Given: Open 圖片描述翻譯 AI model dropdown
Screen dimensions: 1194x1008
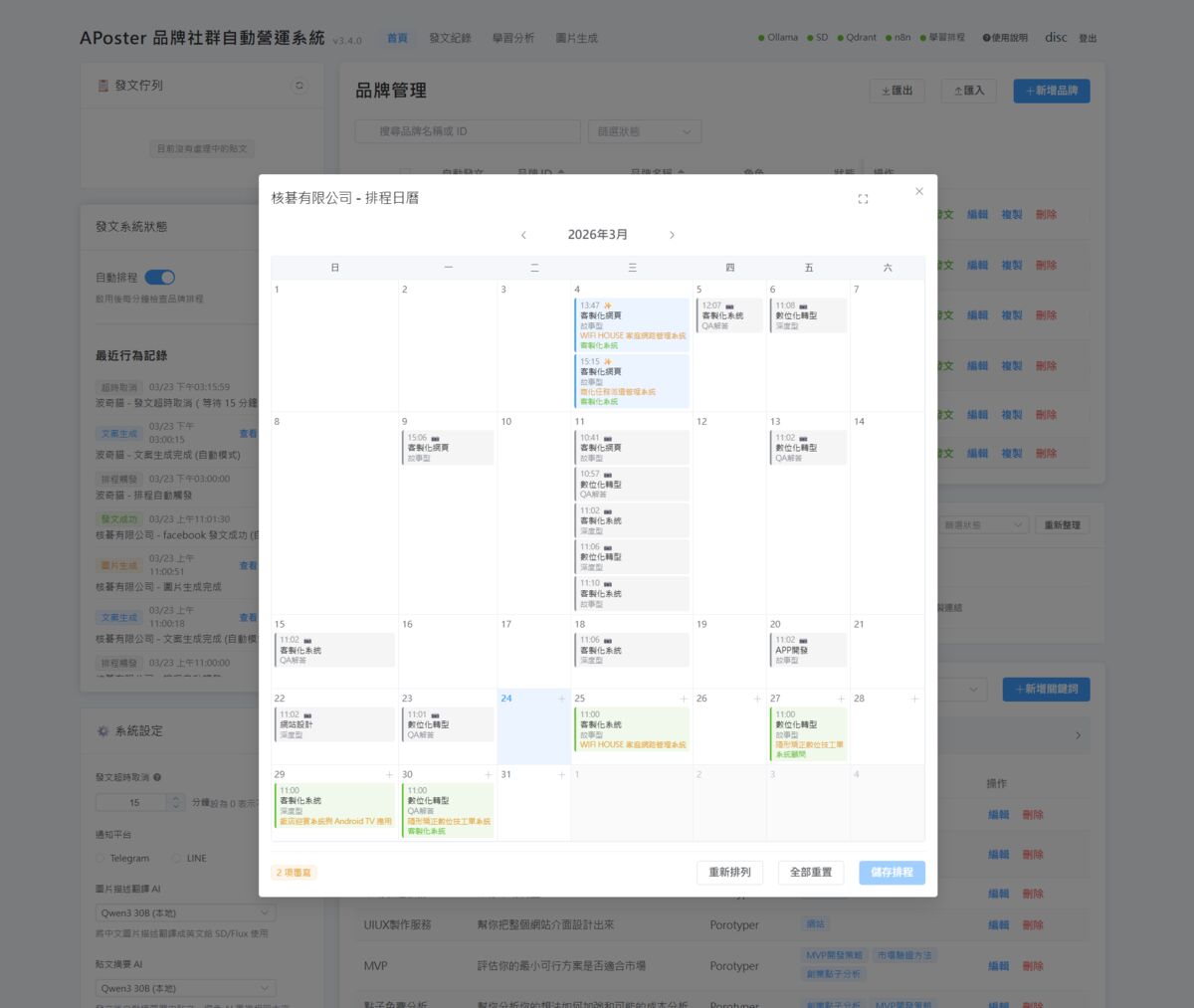Looking at the screenshot, I should click(186, 912).
